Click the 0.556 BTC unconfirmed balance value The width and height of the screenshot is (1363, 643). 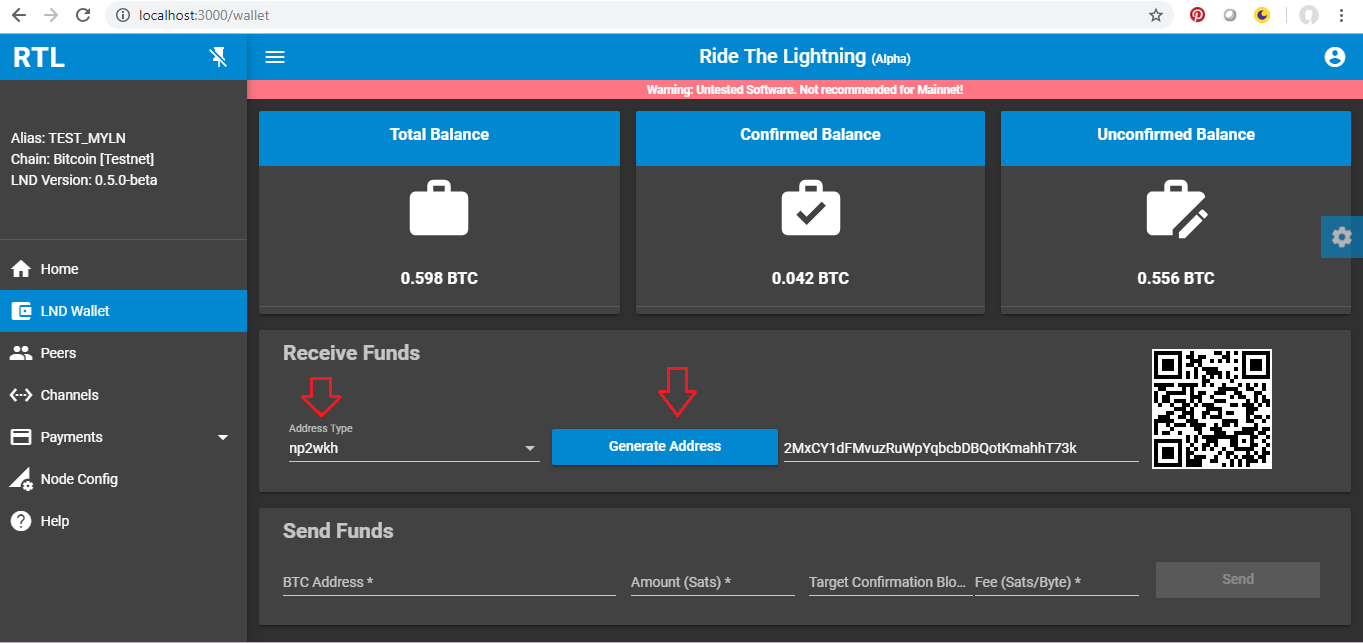[x=1176, y=278]
